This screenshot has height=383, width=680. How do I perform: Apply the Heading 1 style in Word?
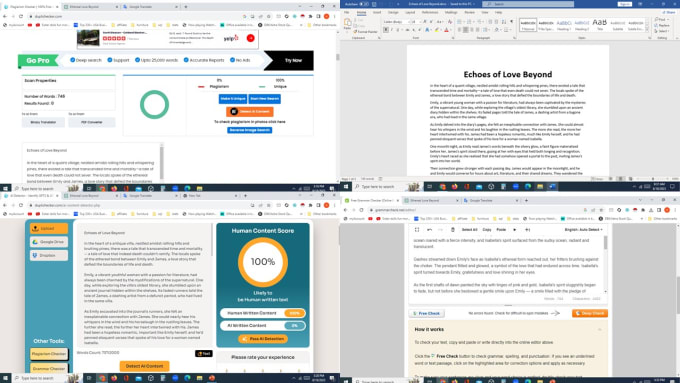[564, 25]
